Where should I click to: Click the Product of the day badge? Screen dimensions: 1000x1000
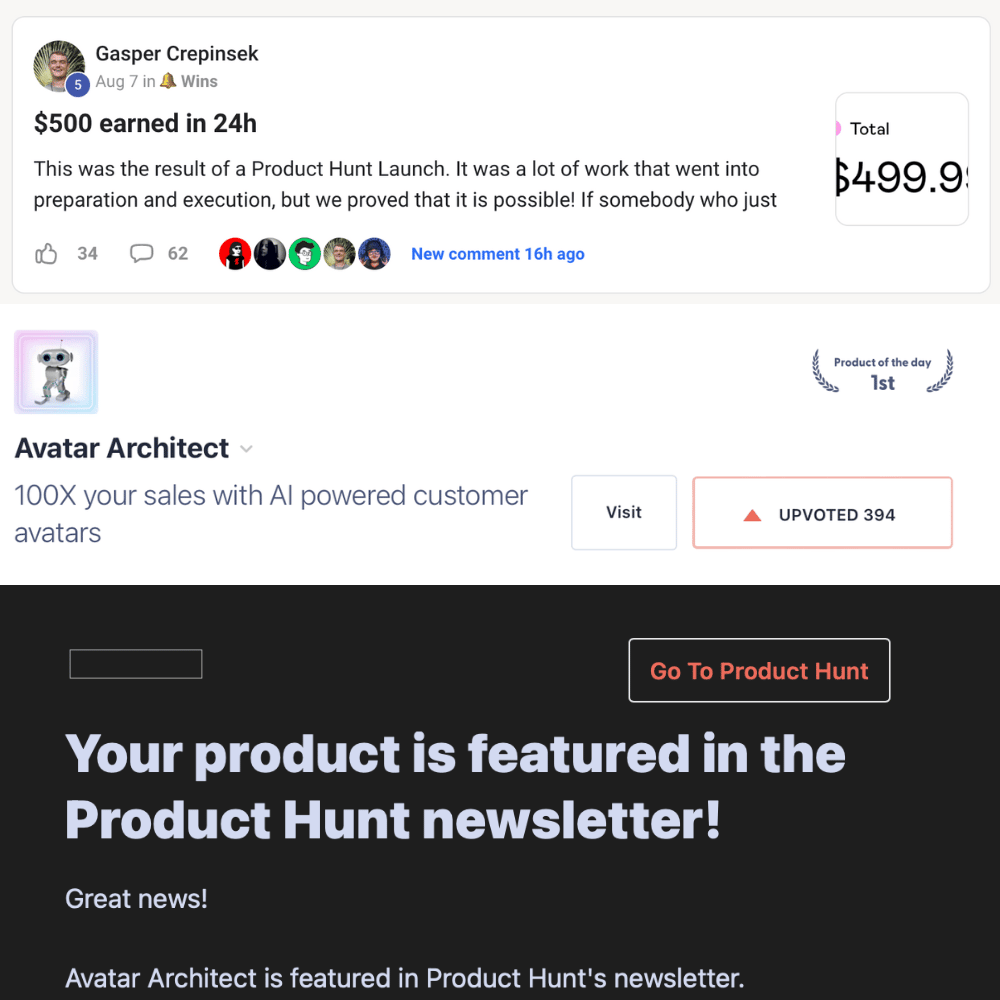pos(882,372)
